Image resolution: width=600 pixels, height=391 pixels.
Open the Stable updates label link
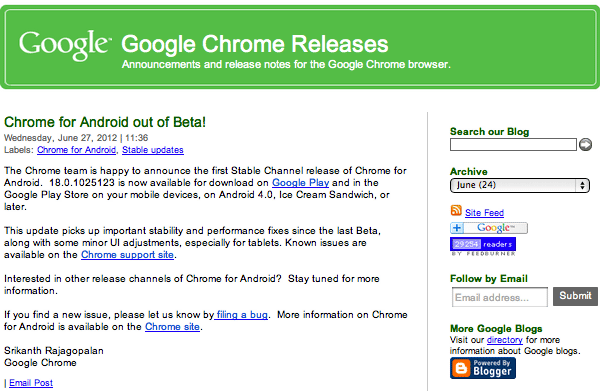point(153,150)
